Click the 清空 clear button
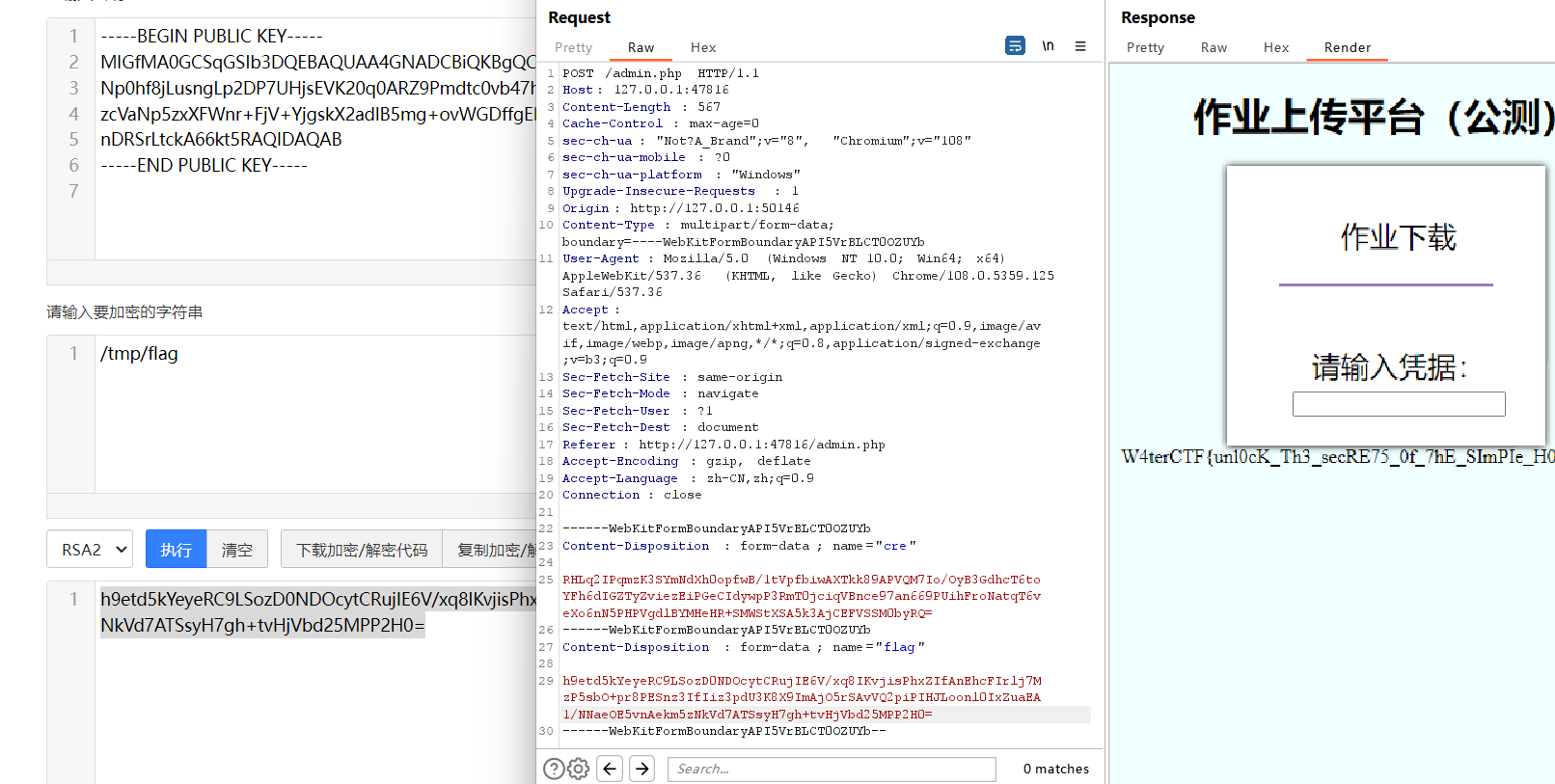1555x784 pixels. tap(236, 549)
